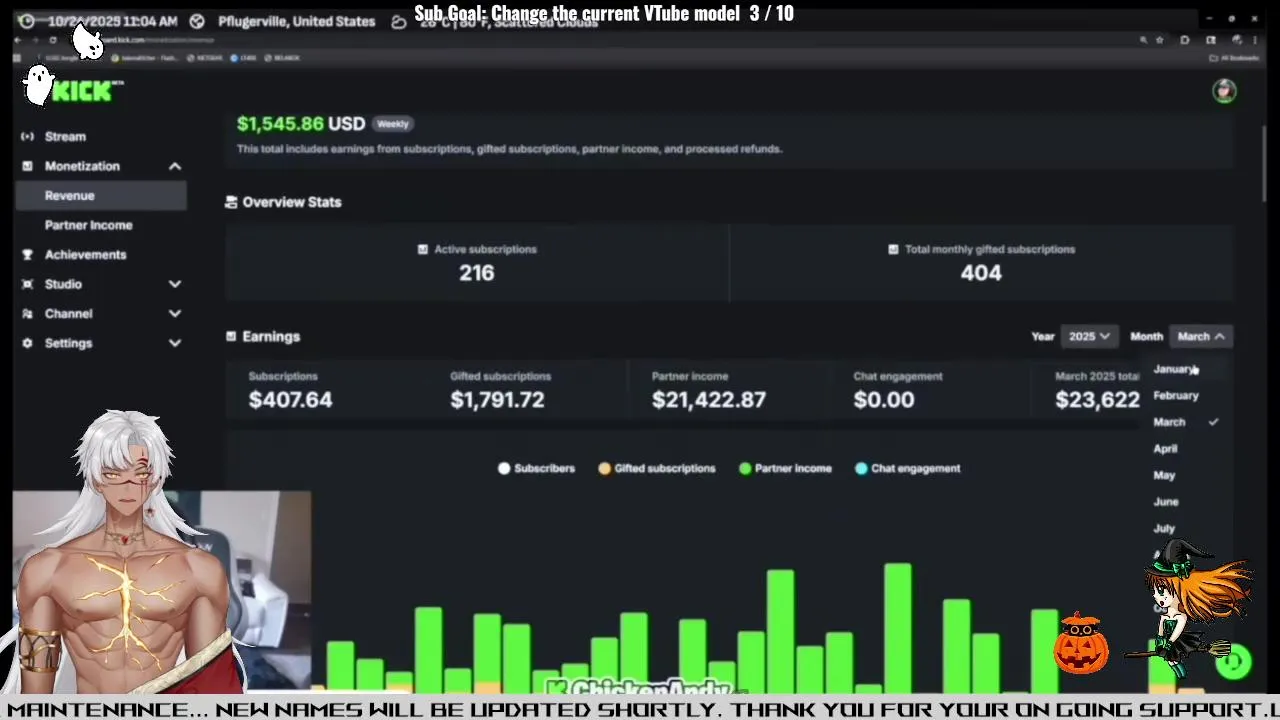Toggle the Partner income legend series

(785, 468)
